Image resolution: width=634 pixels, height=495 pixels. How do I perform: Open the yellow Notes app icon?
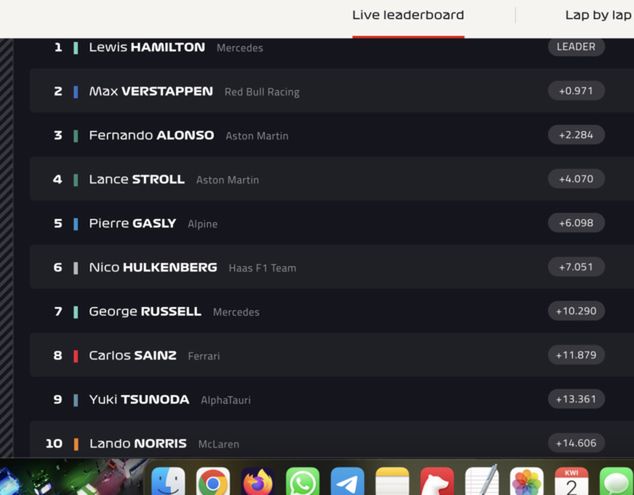392,482
